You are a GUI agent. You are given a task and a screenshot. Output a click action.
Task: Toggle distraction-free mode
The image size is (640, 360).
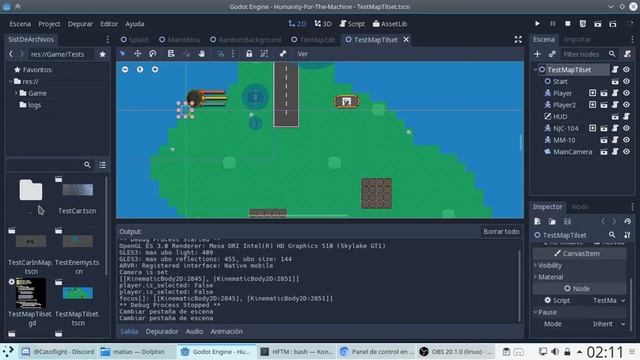point(518,39)
